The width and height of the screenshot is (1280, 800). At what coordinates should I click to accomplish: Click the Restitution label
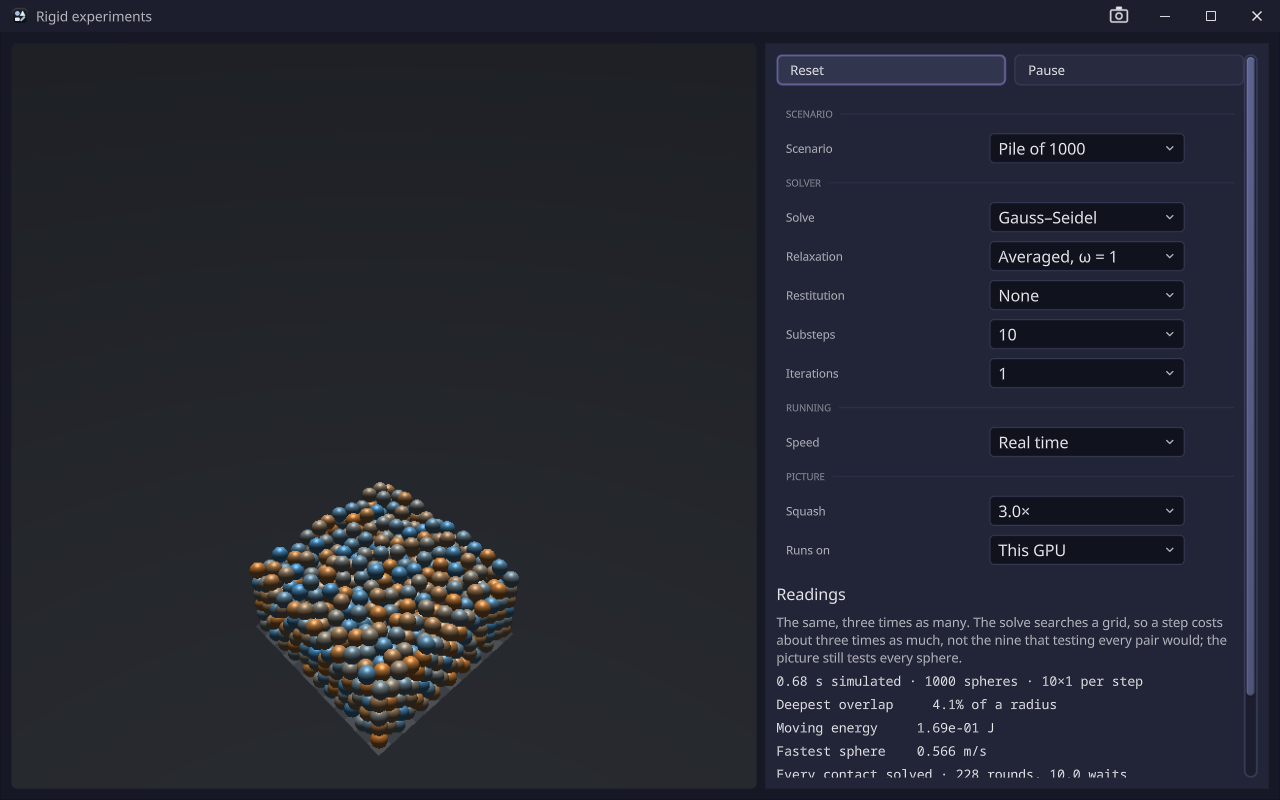(815, 296)
